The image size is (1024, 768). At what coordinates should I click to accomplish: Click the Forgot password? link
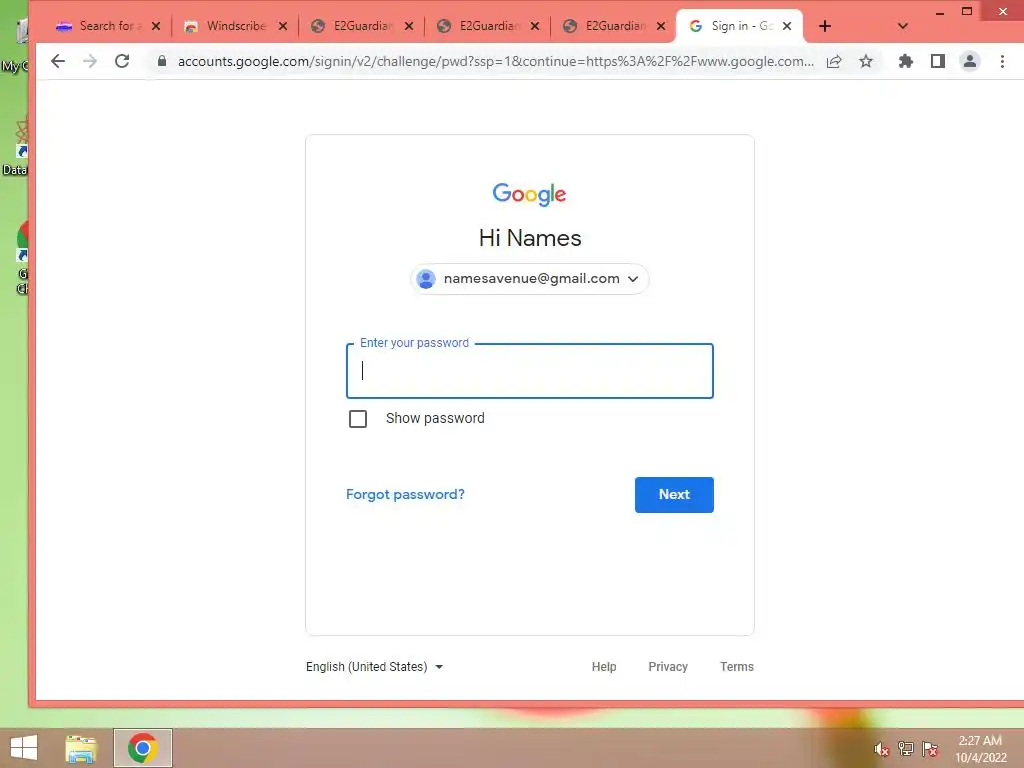coord(405,494)
